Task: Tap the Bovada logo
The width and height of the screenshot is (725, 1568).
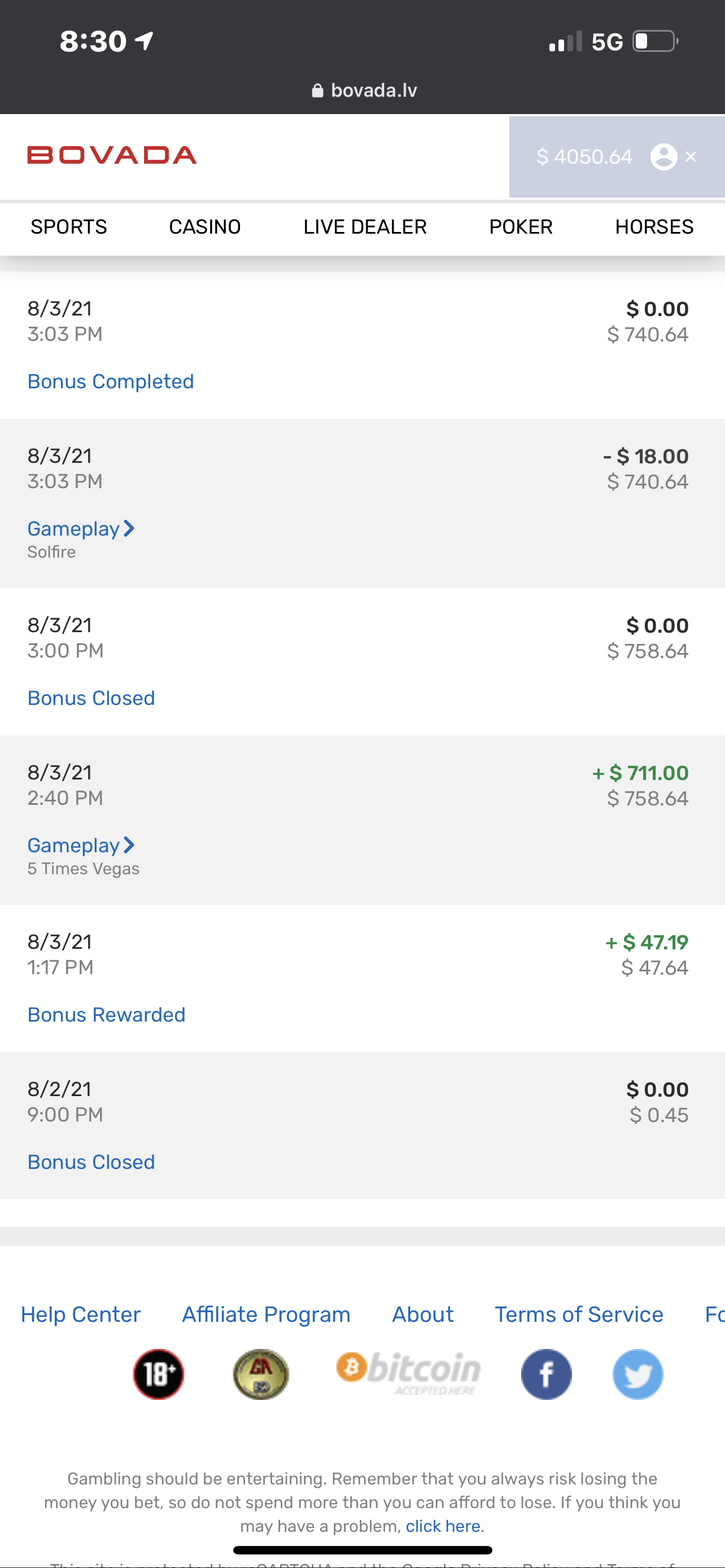Action: (112, 155)
